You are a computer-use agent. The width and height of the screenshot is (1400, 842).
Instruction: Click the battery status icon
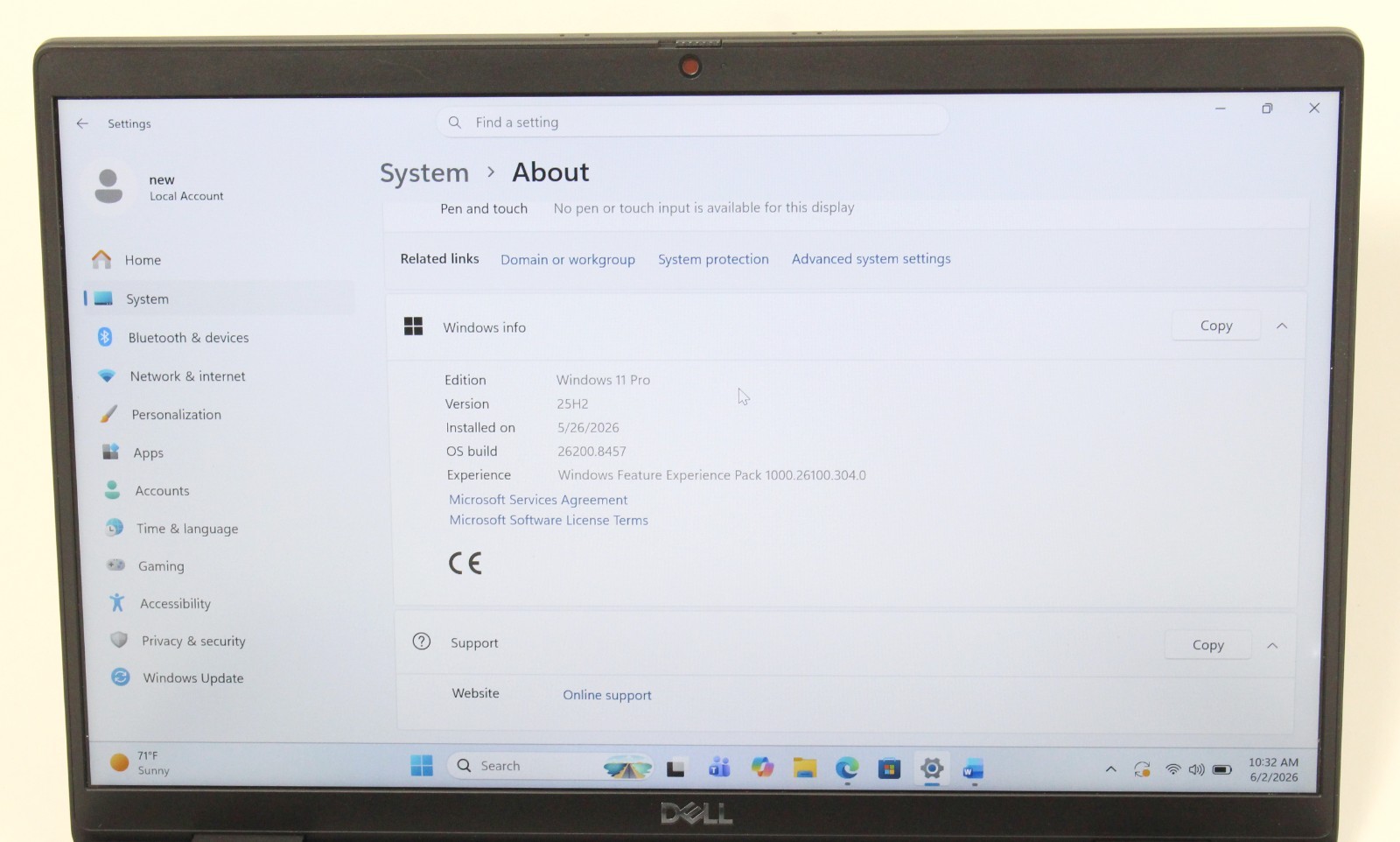(x=1222, y=769)
